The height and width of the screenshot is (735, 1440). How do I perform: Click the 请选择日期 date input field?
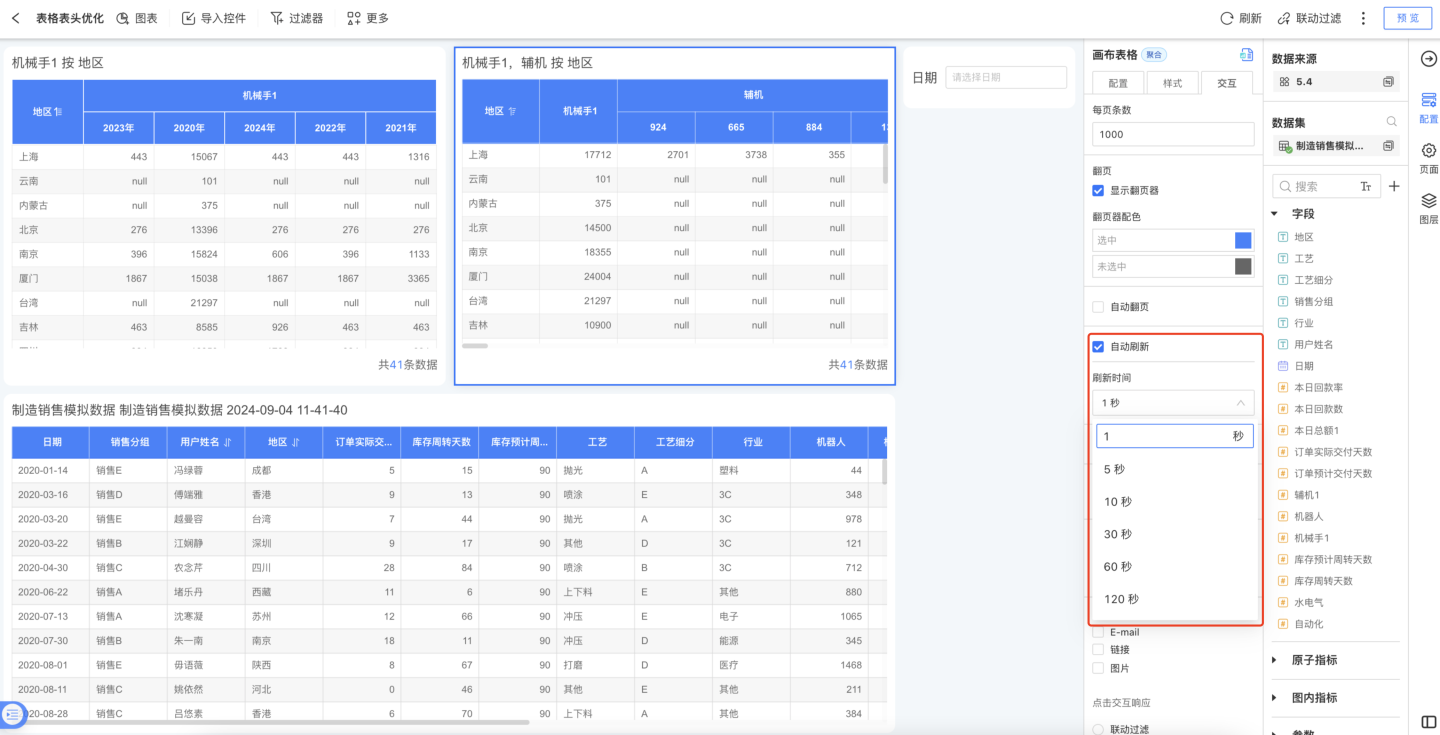[1006, 77]
